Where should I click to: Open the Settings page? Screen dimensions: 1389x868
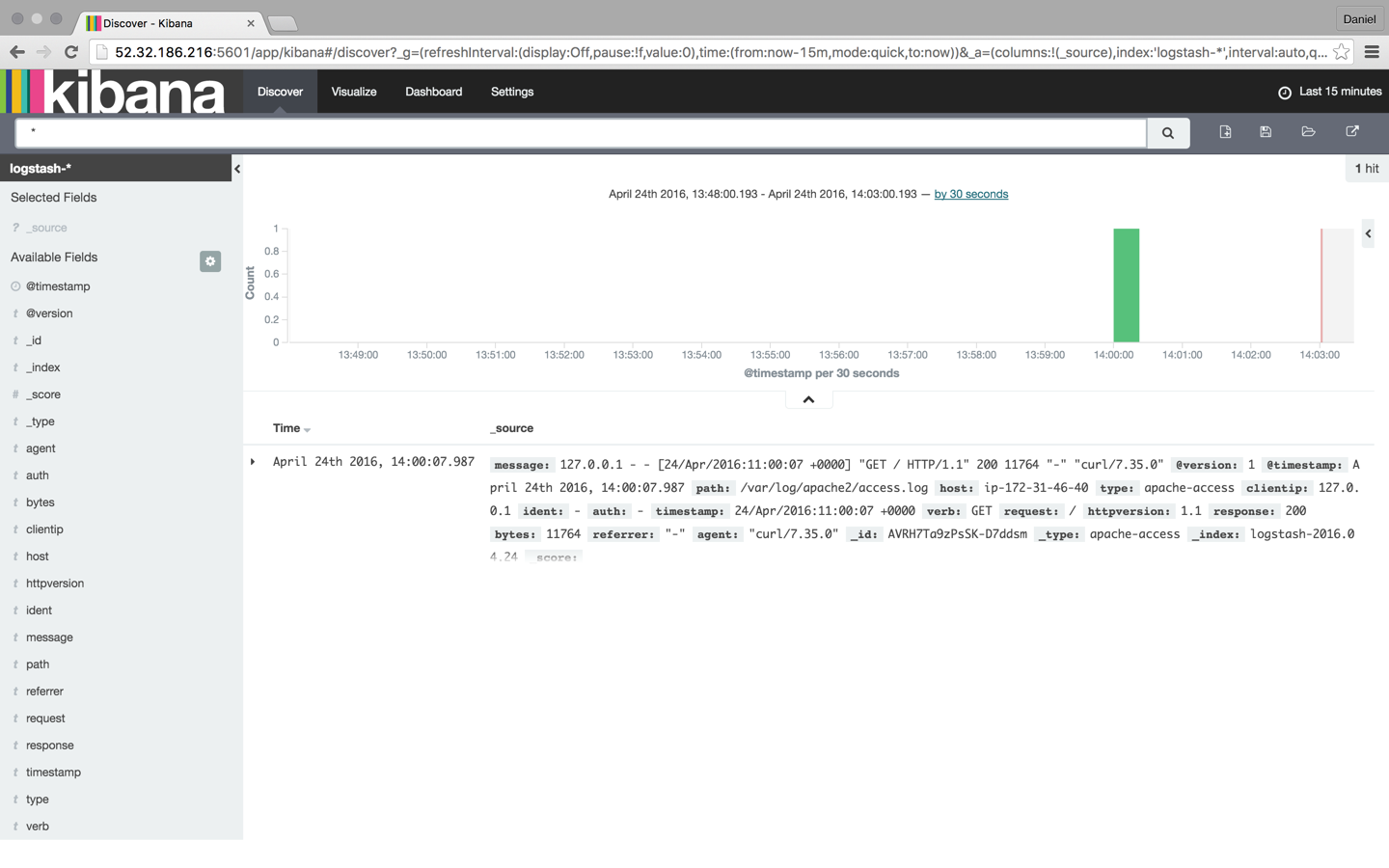(x=511, y=92)
